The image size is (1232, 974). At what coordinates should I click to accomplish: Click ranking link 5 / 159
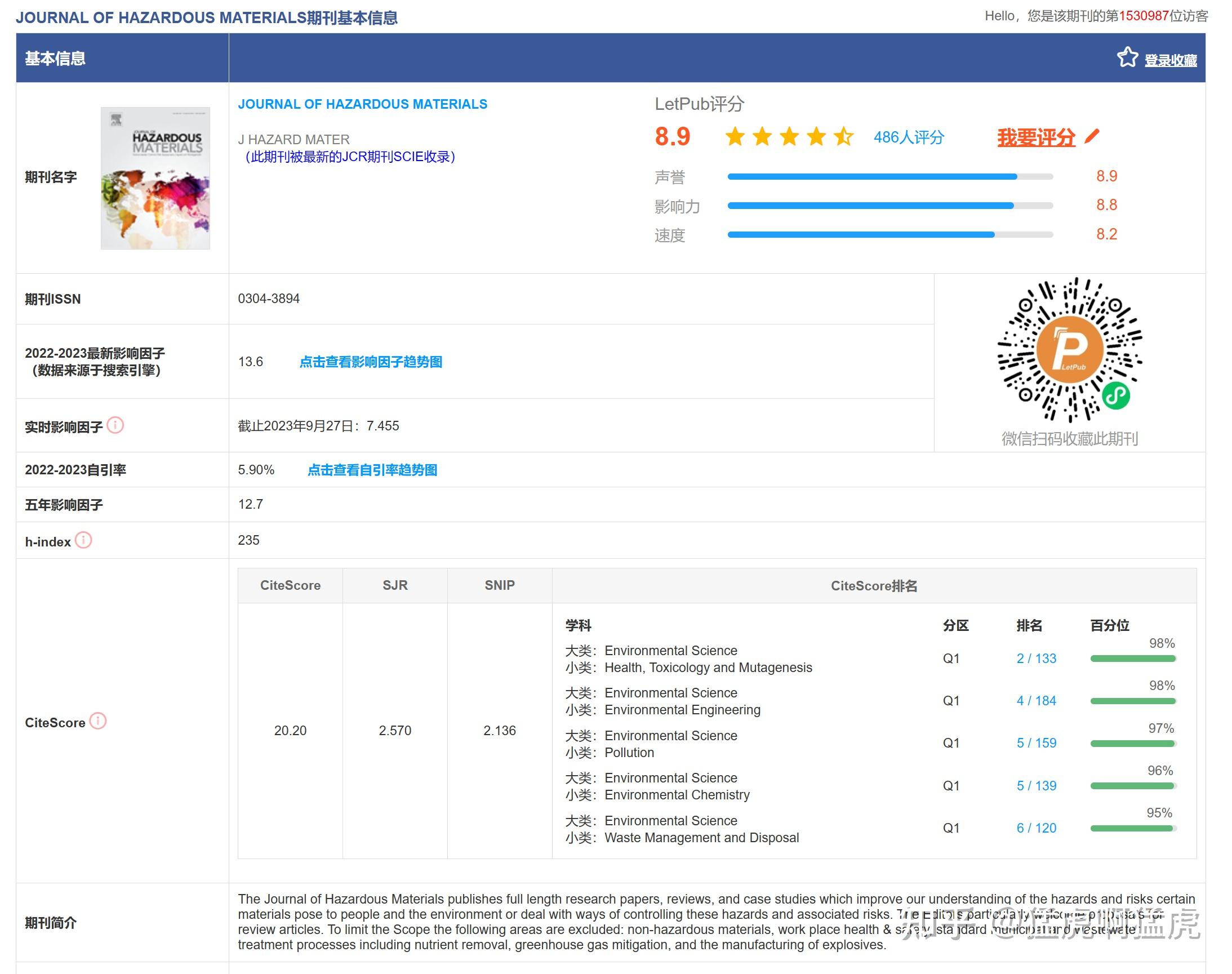(1036, 742)
